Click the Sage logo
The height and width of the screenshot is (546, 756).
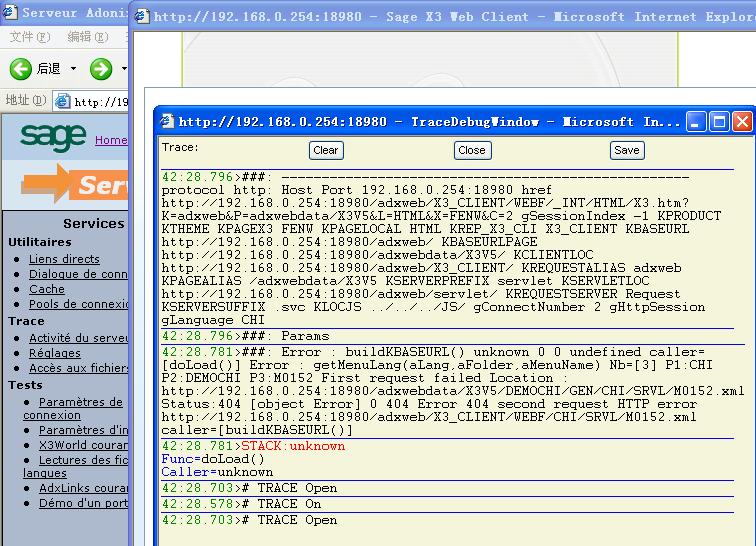(52, 137)
